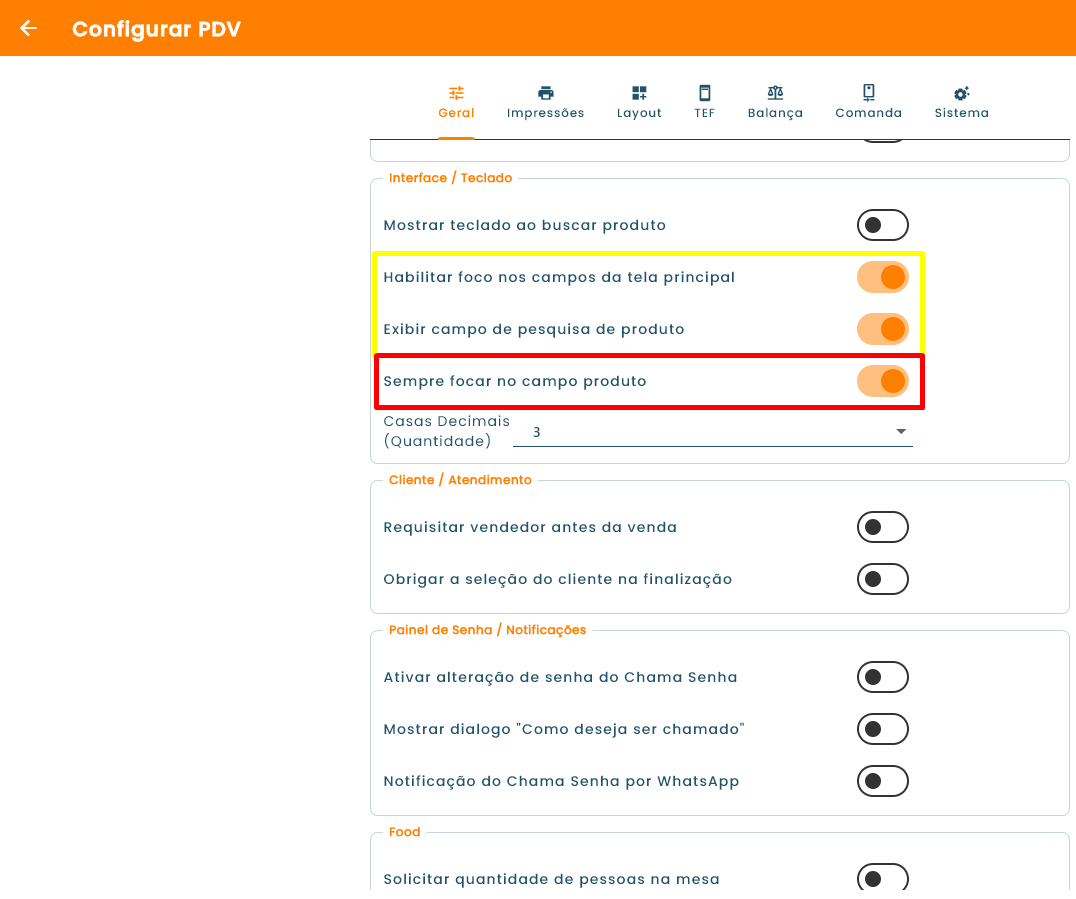1076x899 pixels.
Task: Click the Cliente / Atendimento section heading
Action: point(460,480)
